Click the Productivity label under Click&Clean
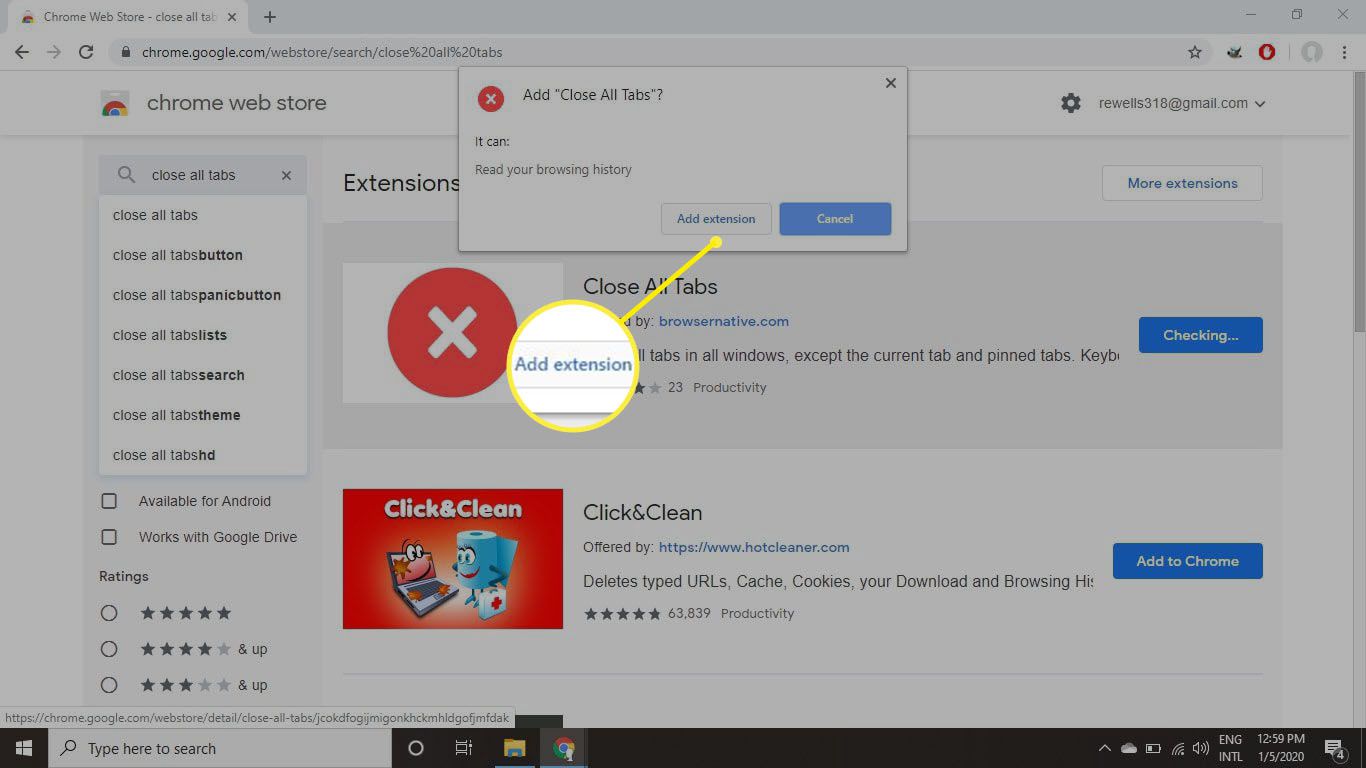 757,613
